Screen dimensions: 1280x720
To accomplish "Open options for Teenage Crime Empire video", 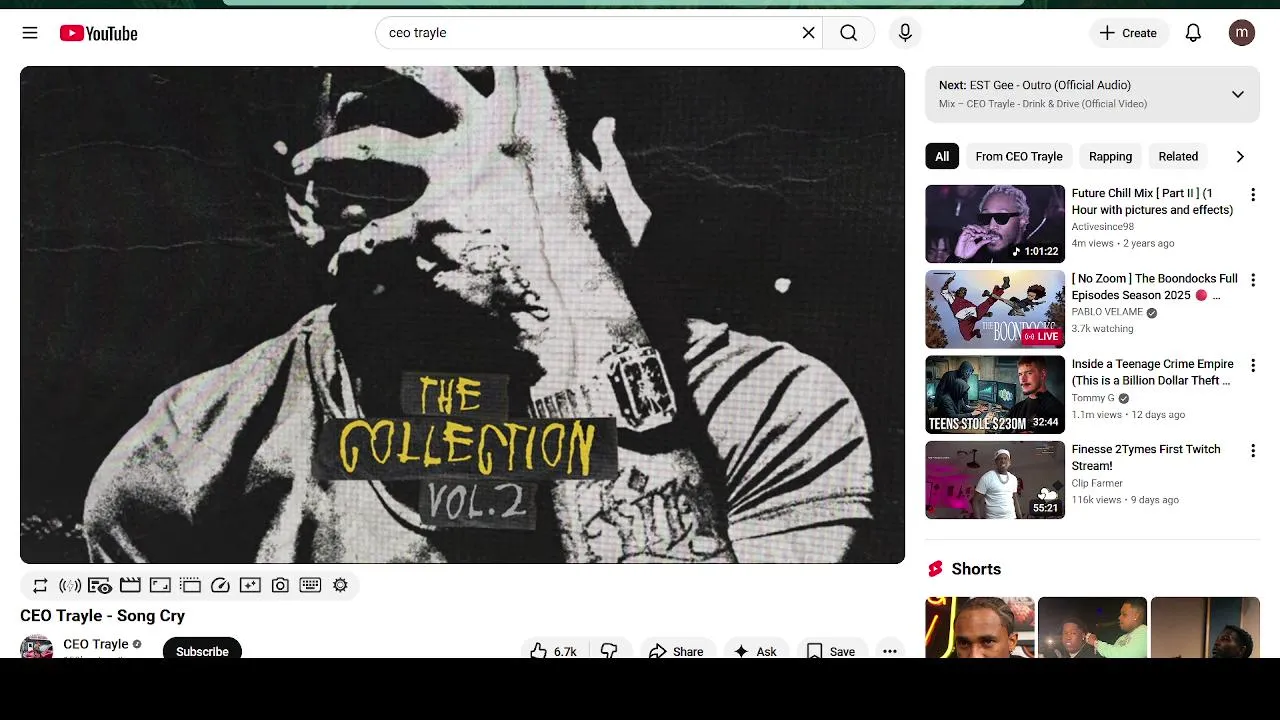I will 1252,366.
